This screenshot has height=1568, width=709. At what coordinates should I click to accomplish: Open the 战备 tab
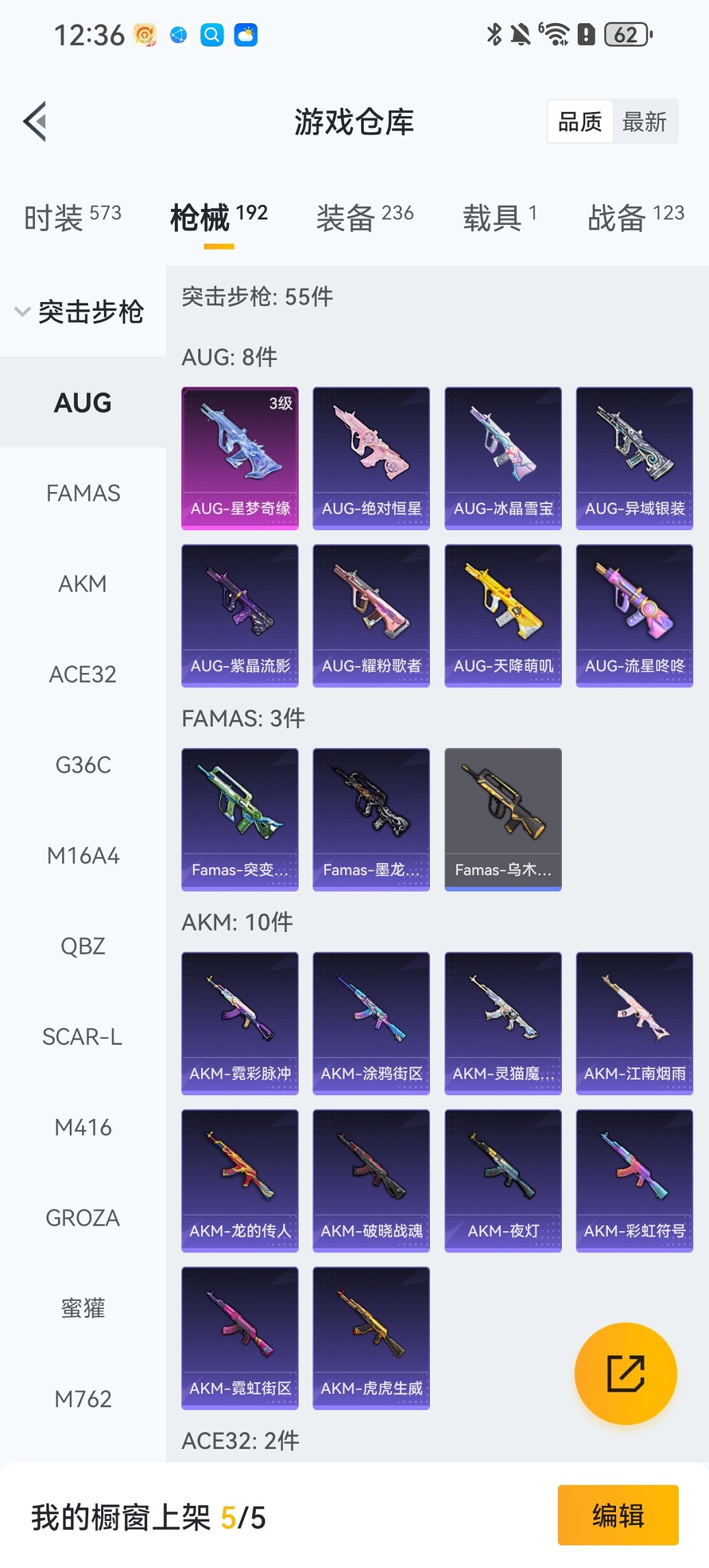tap(636, 217)
